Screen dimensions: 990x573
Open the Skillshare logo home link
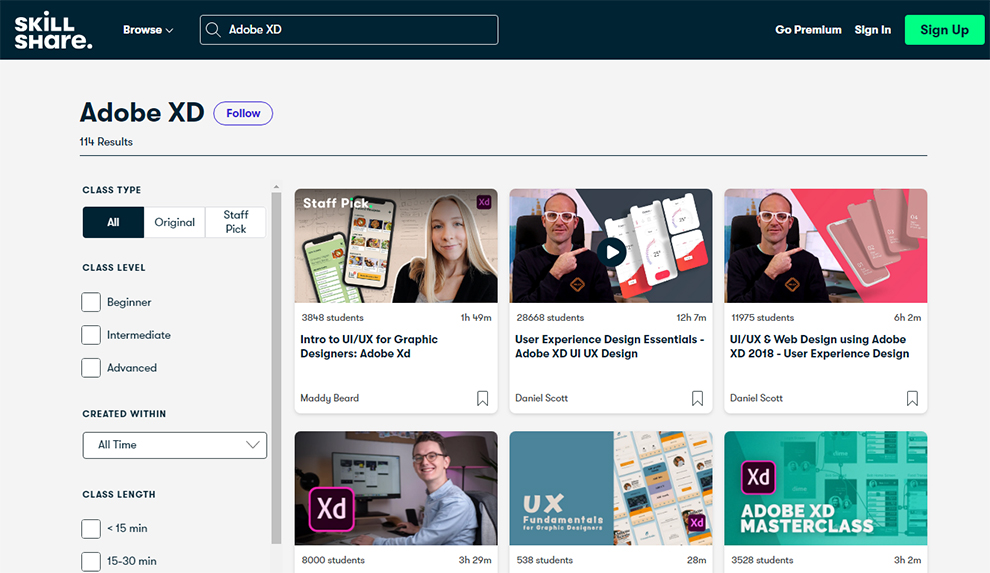point(53,31)
